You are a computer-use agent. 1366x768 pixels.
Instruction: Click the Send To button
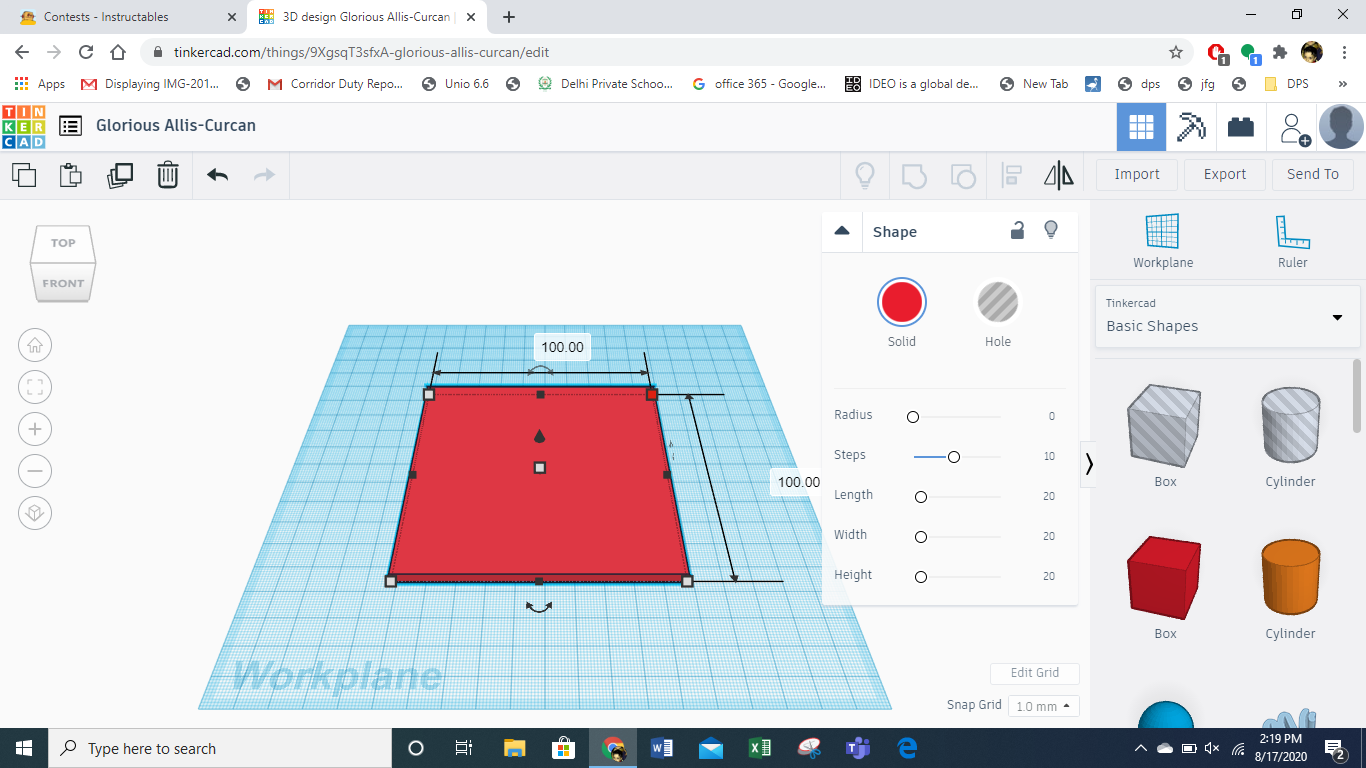pyautogui.click(x=1313, y=174)
